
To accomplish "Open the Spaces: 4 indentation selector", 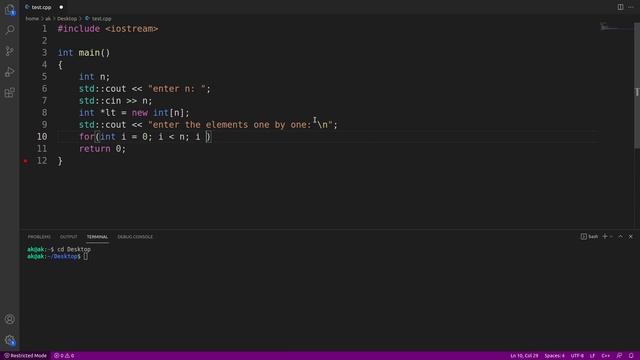I will (x=554, y=356).
